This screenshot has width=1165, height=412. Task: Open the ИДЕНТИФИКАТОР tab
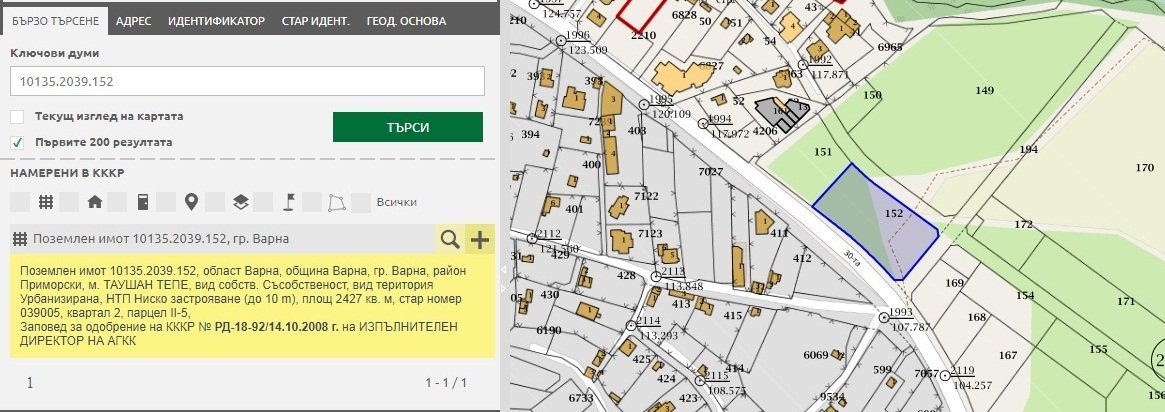(216, 20)
